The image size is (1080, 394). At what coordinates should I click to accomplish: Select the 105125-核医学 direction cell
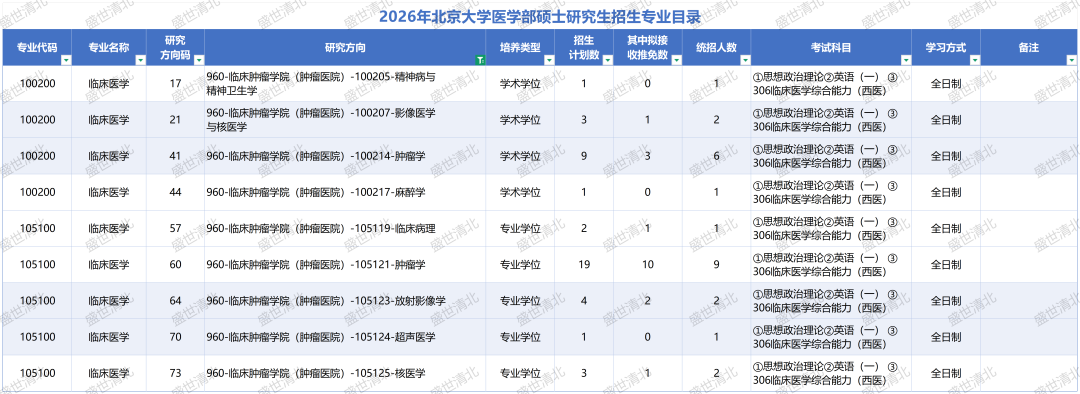pos(345,373)
